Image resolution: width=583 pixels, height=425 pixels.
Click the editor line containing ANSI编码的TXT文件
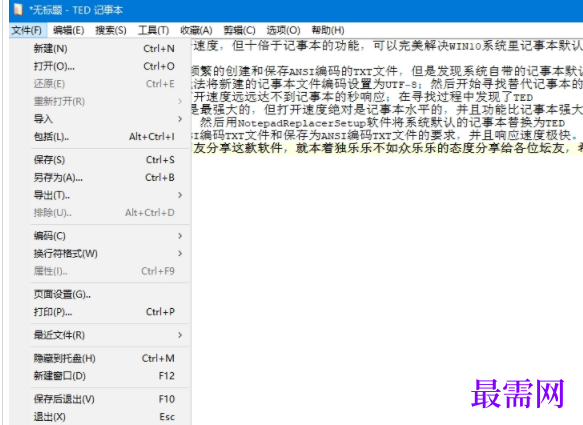(x=387, y=71)
